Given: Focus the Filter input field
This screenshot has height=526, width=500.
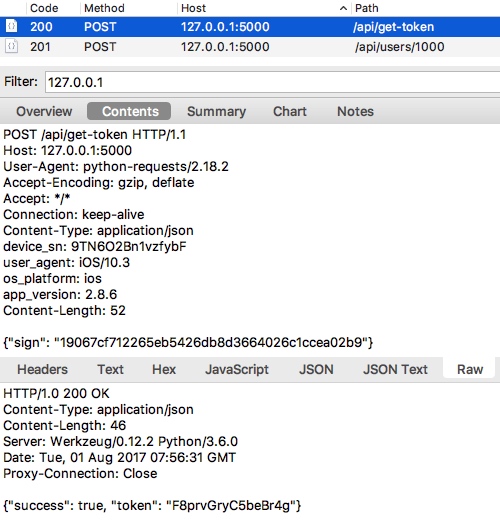Looking at the screenshot, I should [272, 82].
